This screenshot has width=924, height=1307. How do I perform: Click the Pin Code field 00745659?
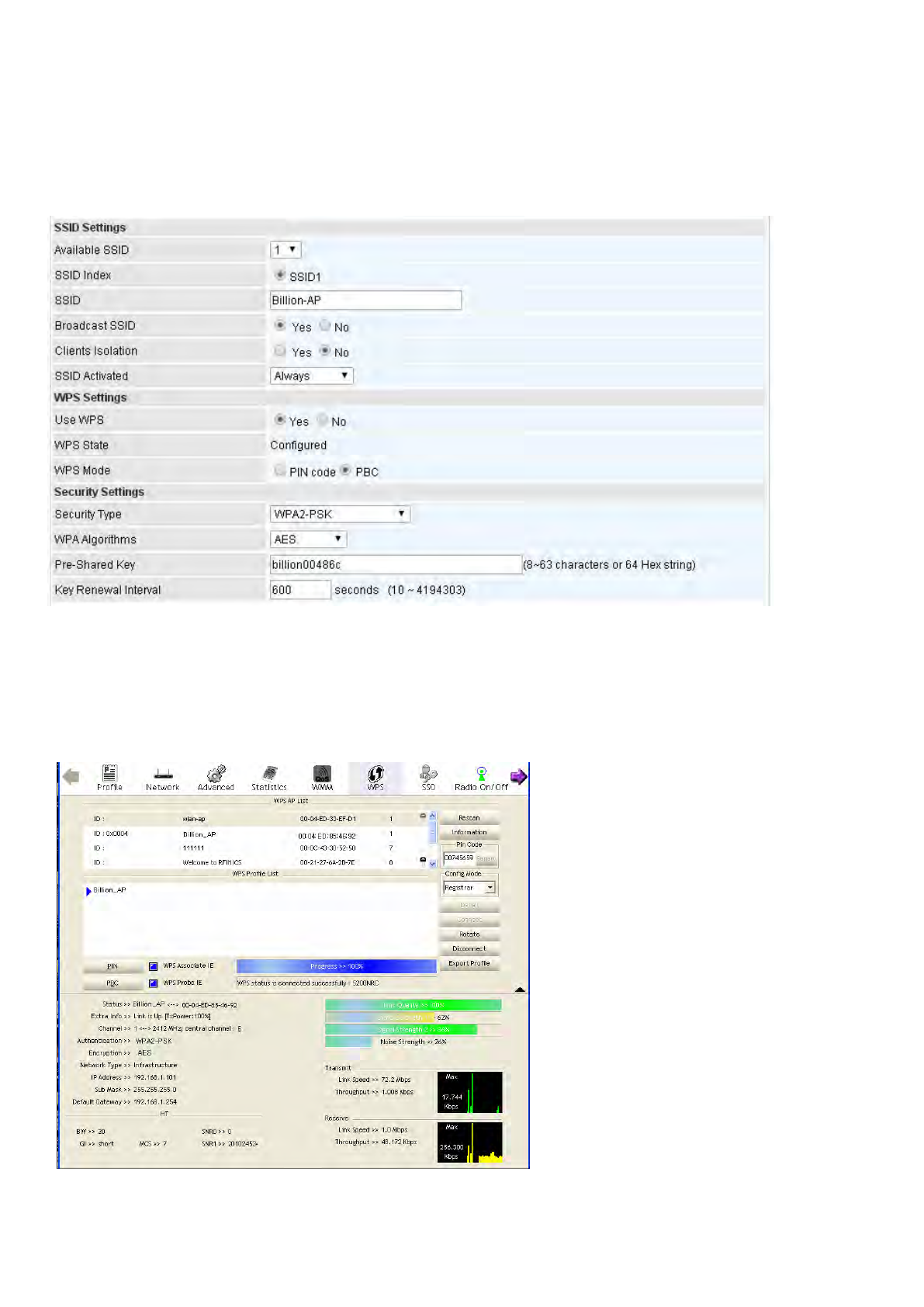pos(459,858)
